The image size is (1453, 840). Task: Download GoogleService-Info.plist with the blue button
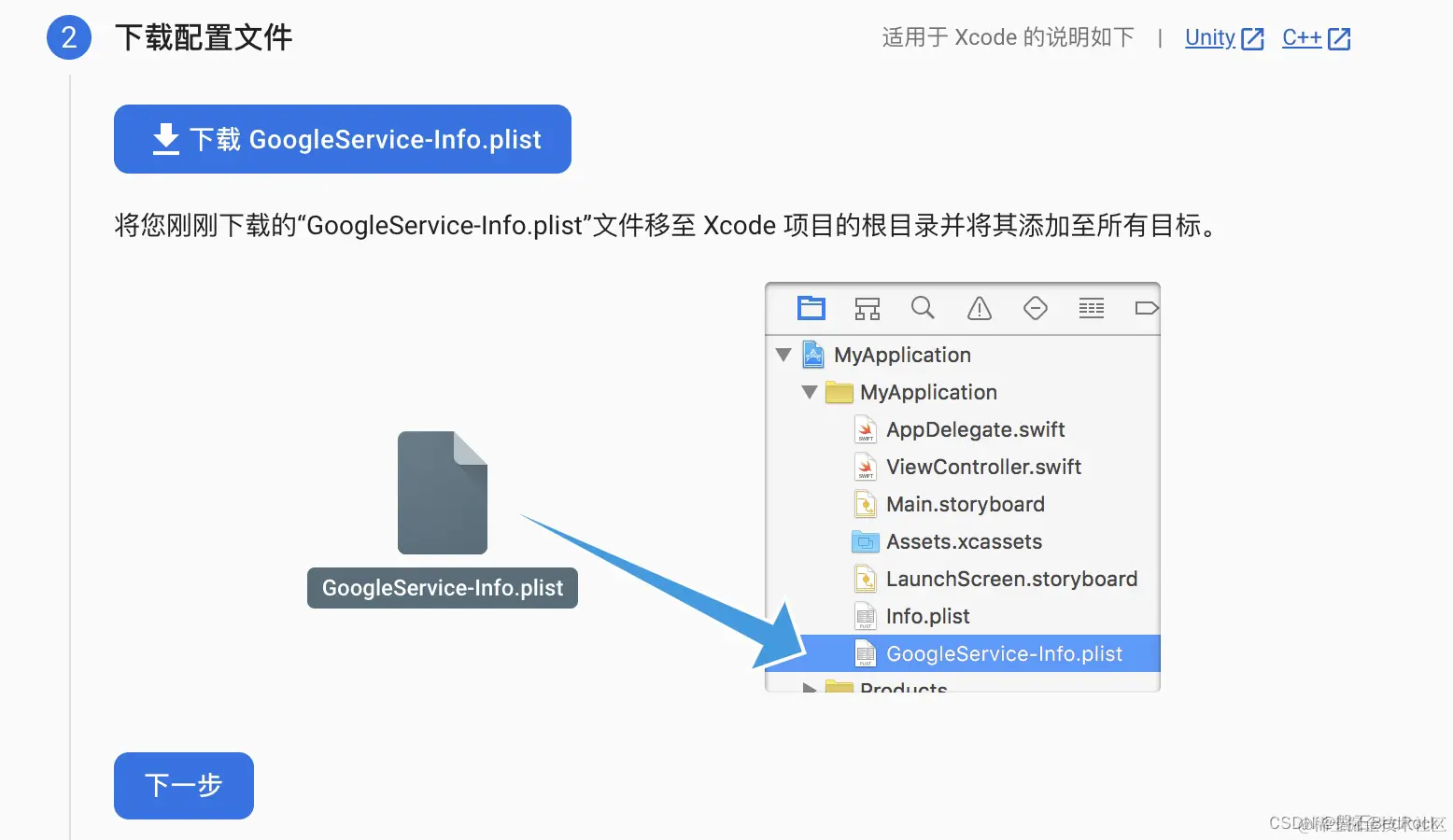(x=343, y=139)
